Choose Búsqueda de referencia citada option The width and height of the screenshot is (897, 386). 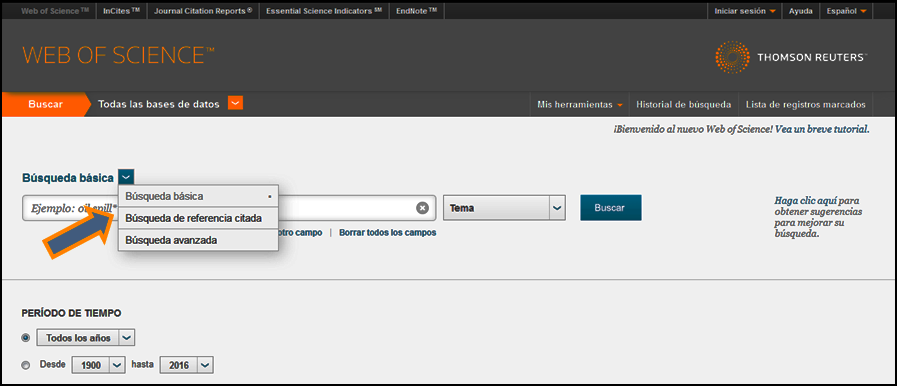pyautogui.click(x=198, y=218)
